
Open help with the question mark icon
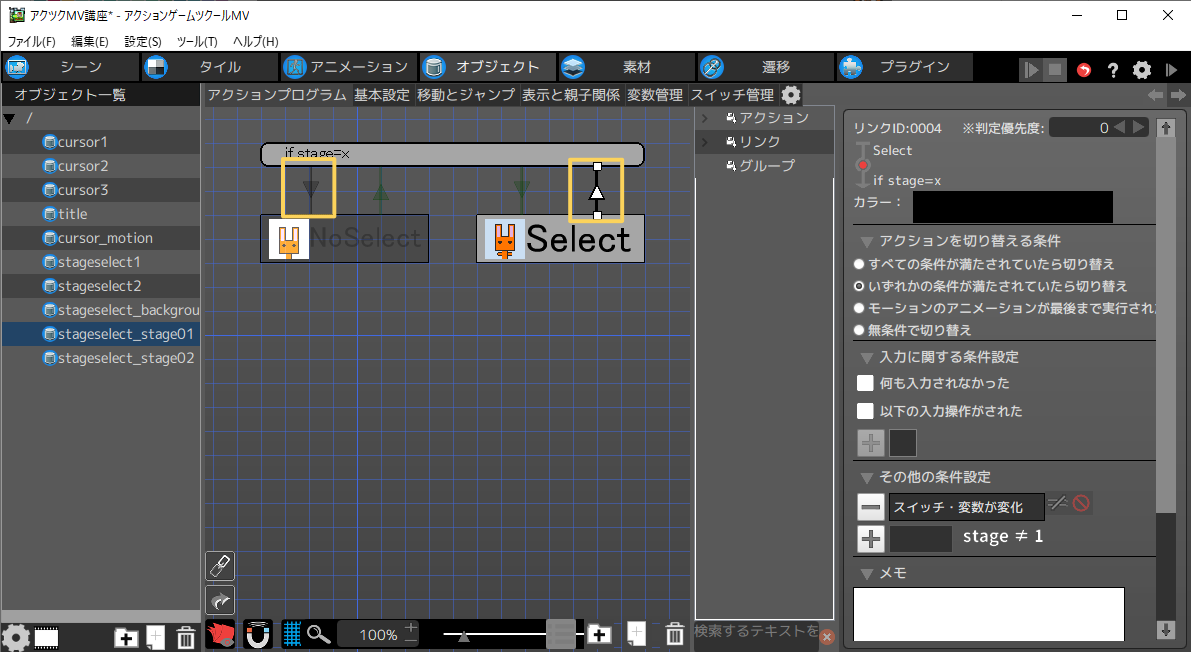(1112, 70)
